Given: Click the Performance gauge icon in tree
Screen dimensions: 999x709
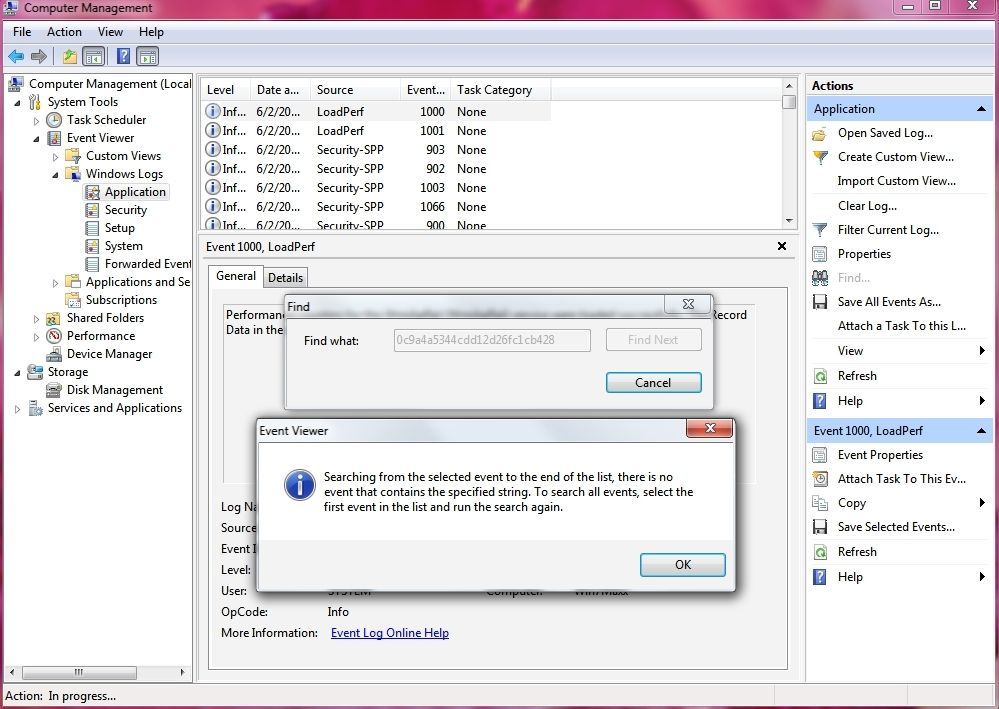Looking at the screenshot, I should pos(54,336).
